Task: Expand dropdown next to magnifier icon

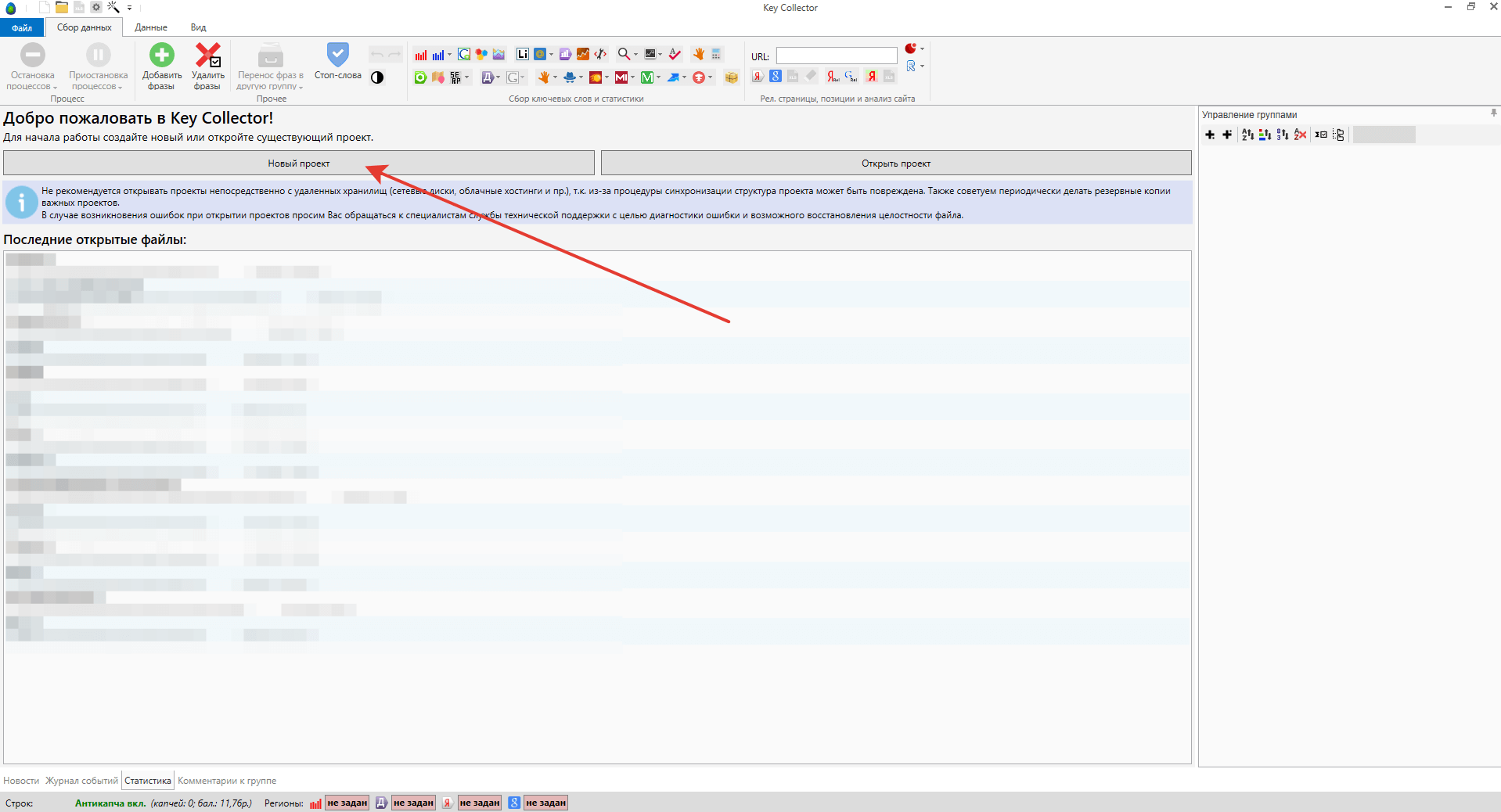Action: [x=635, y=54]
